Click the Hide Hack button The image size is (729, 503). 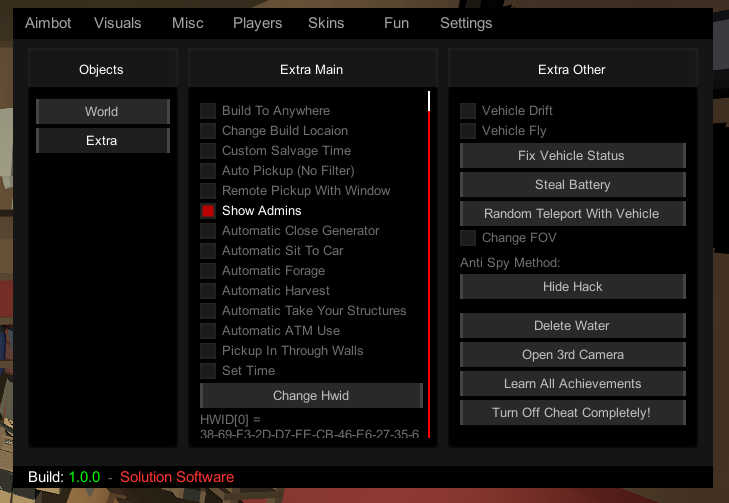click(573, 286)
